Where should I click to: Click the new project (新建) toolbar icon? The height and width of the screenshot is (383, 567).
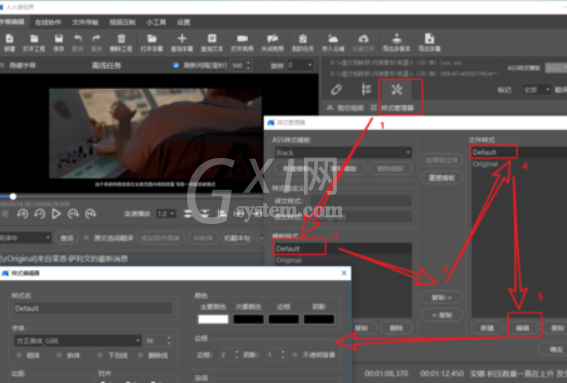point(9,39)
